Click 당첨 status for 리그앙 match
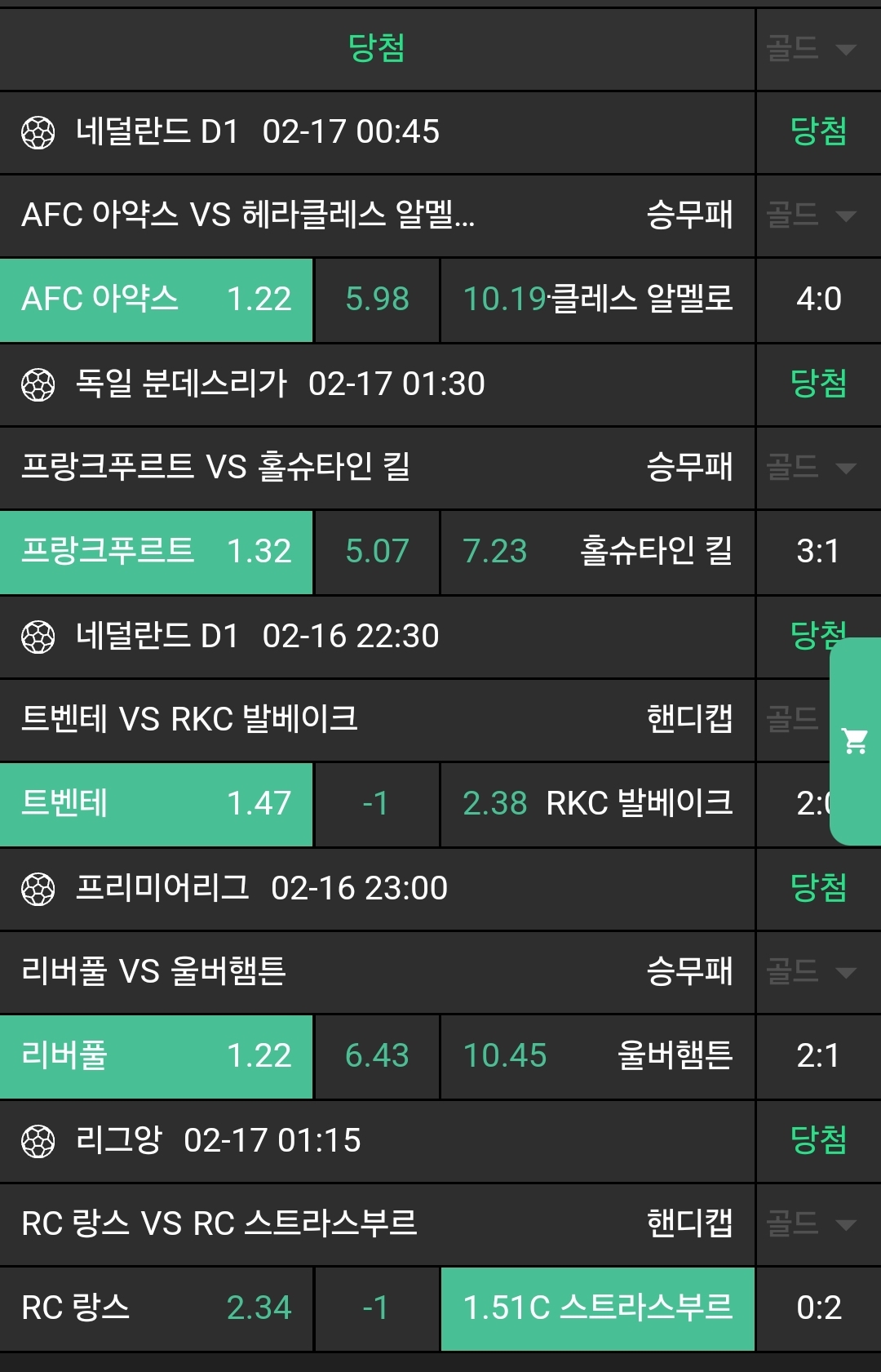The width and height of the screenshot is (881, 1372). pyautogui.click(x=818, y=1140)
